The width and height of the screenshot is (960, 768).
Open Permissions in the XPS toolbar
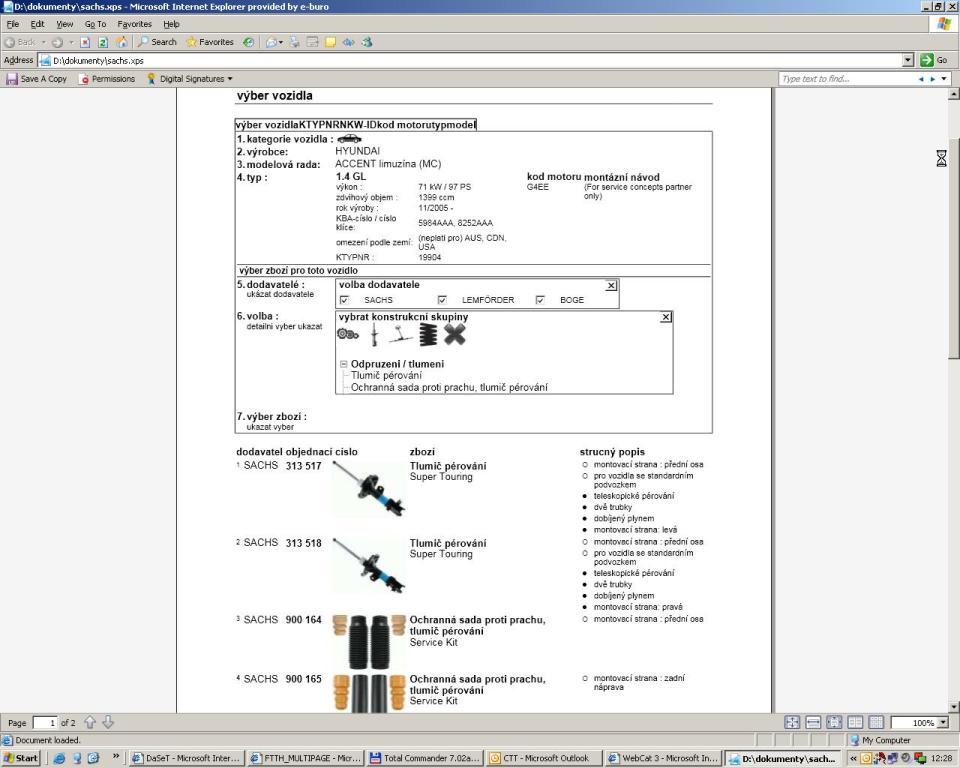coord(107,79)
